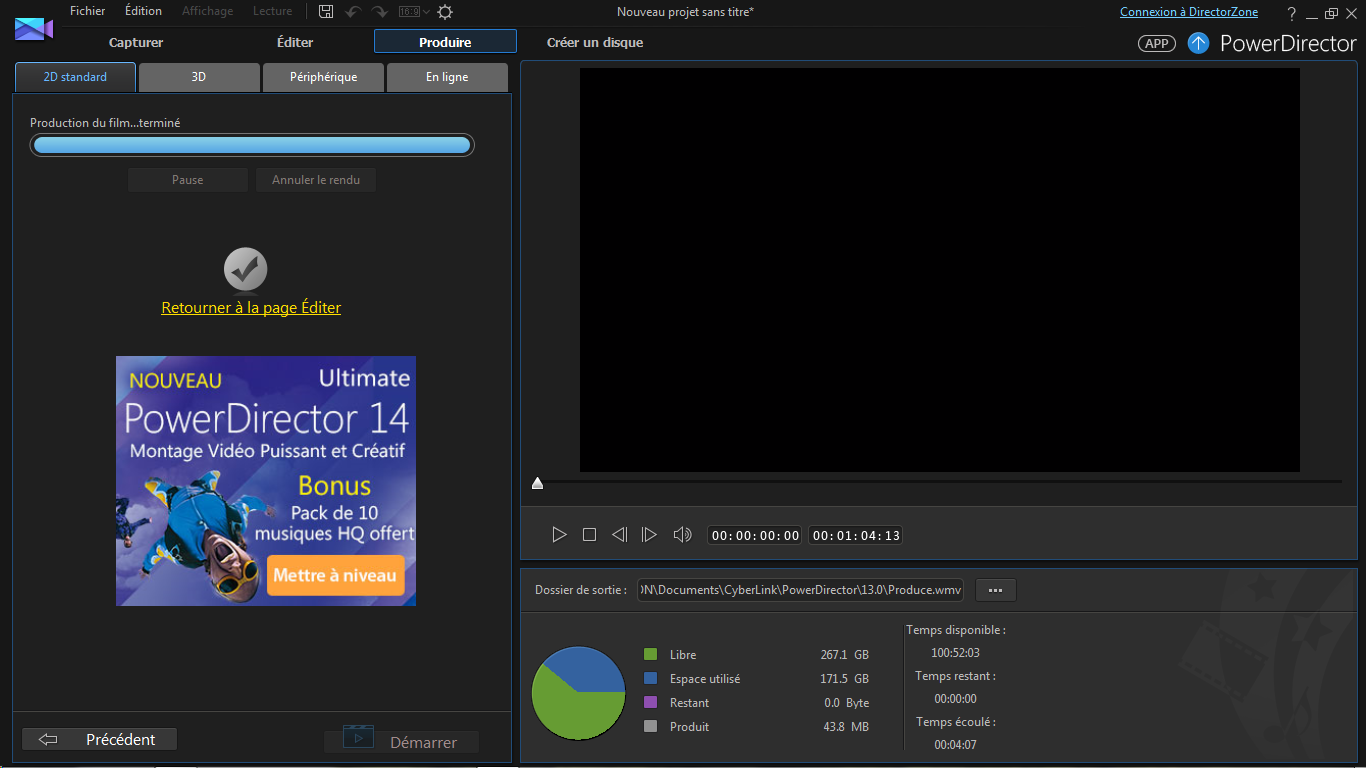
Task: Click the redo arrow icon
Action: coord(379,12)
